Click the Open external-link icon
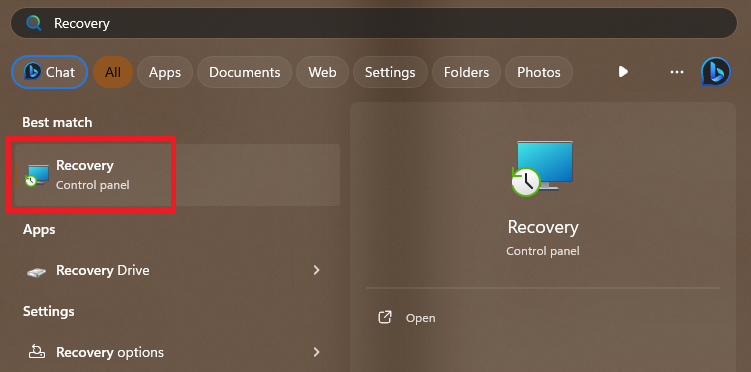 (385, 317)
